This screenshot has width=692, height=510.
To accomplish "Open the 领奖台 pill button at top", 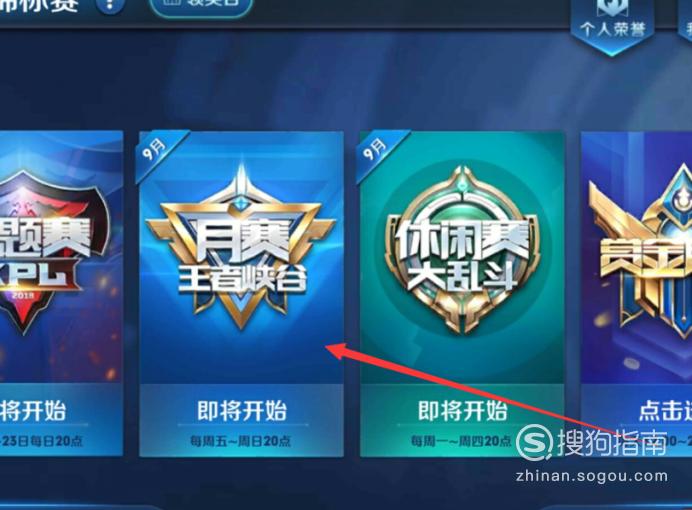I will point(201,5).
